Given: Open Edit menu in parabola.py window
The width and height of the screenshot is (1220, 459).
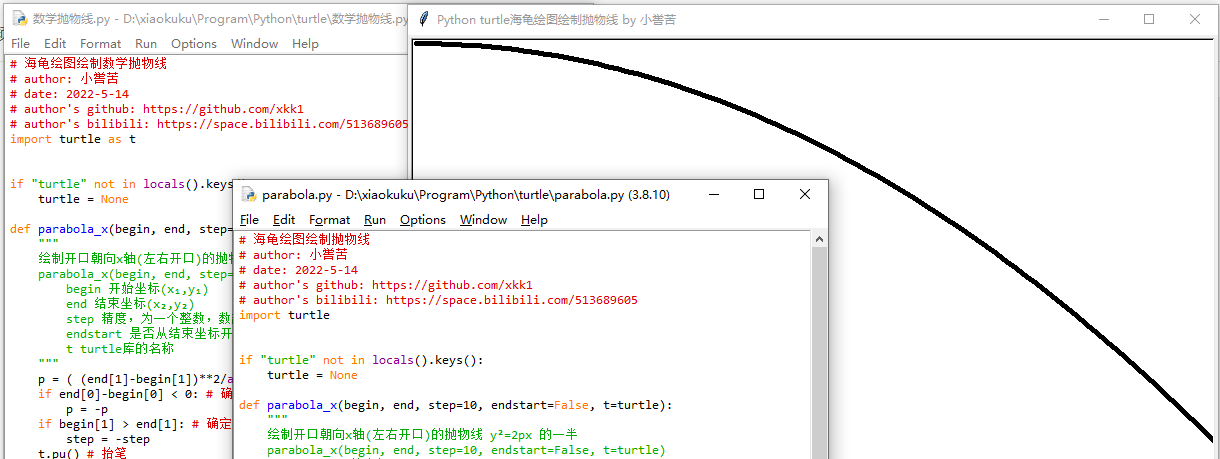Looking at the screenshot, I should tap(284, 220).
